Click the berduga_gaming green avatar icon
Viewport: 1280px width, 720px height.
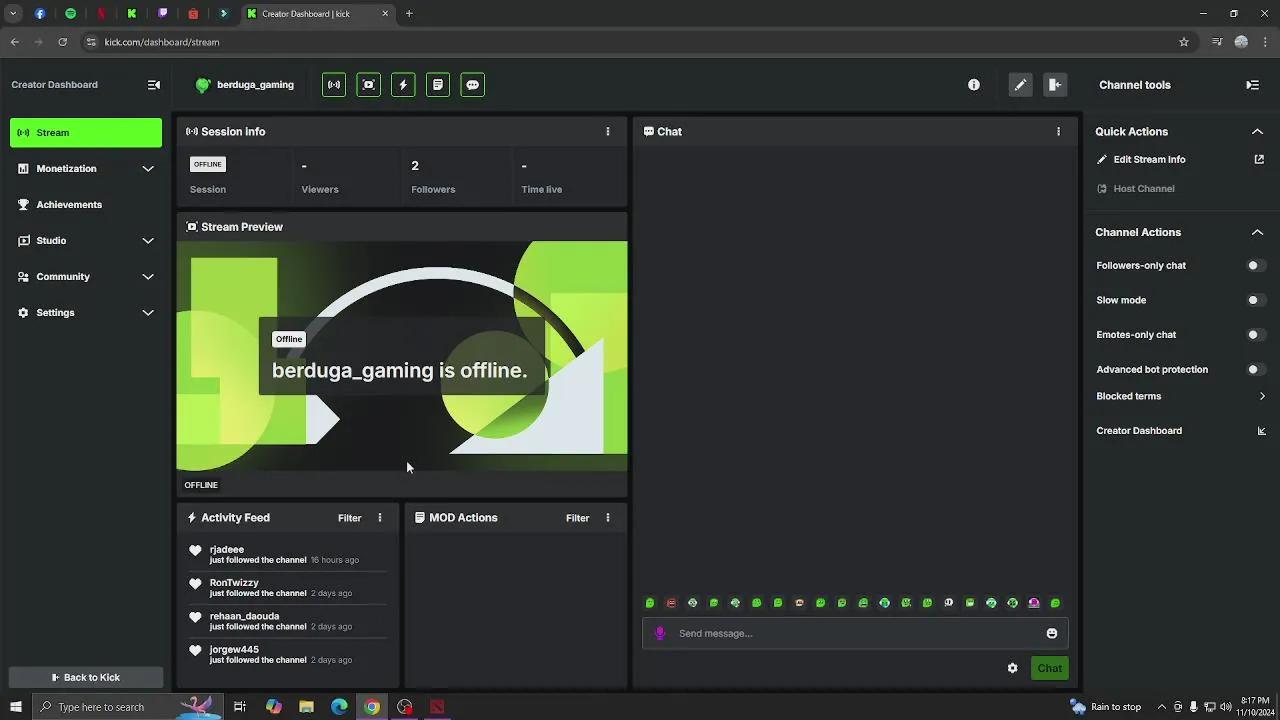[203, 85]
